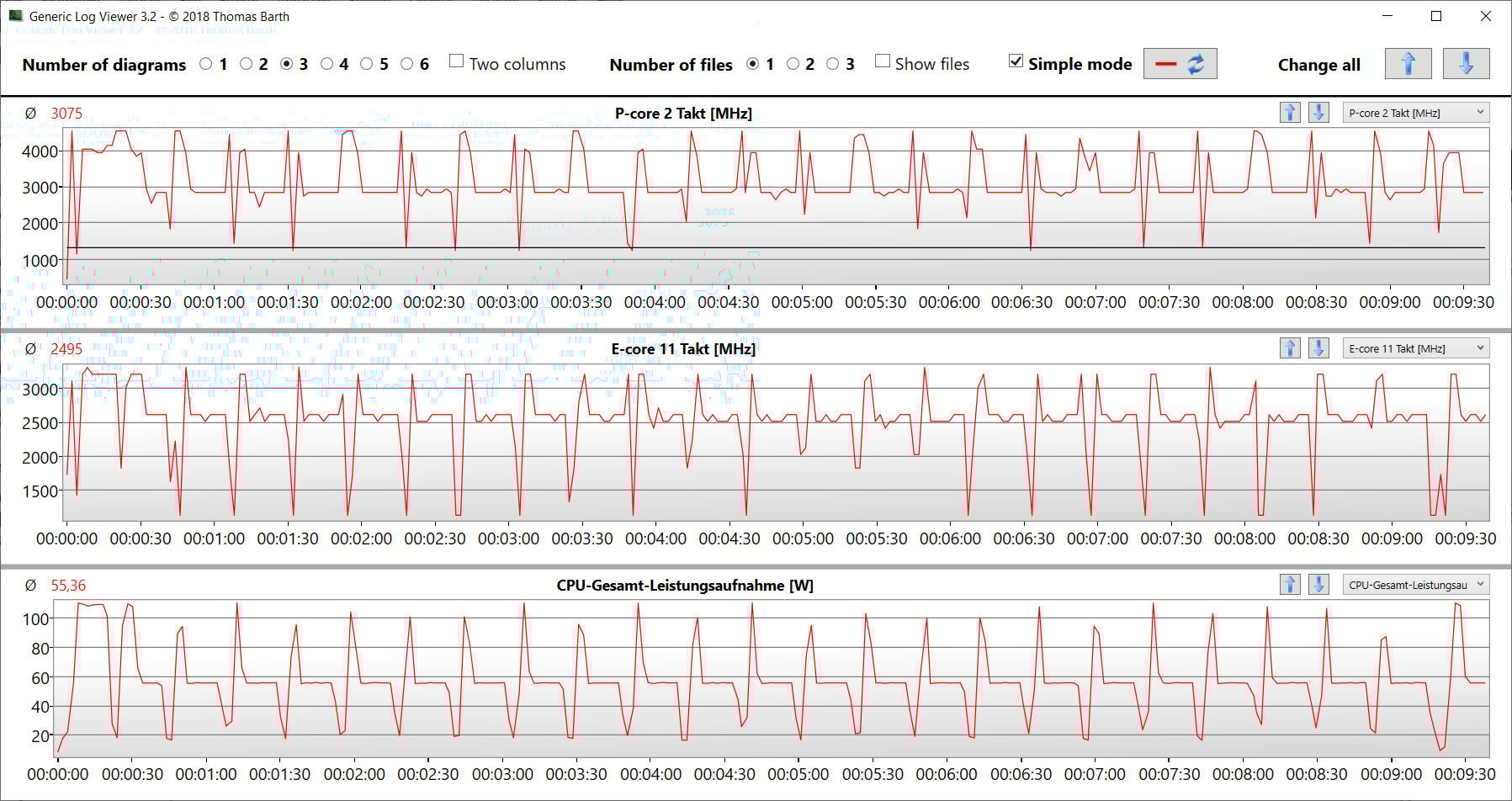Minimize the Generic Log Viewer window

pos(1387,16)
